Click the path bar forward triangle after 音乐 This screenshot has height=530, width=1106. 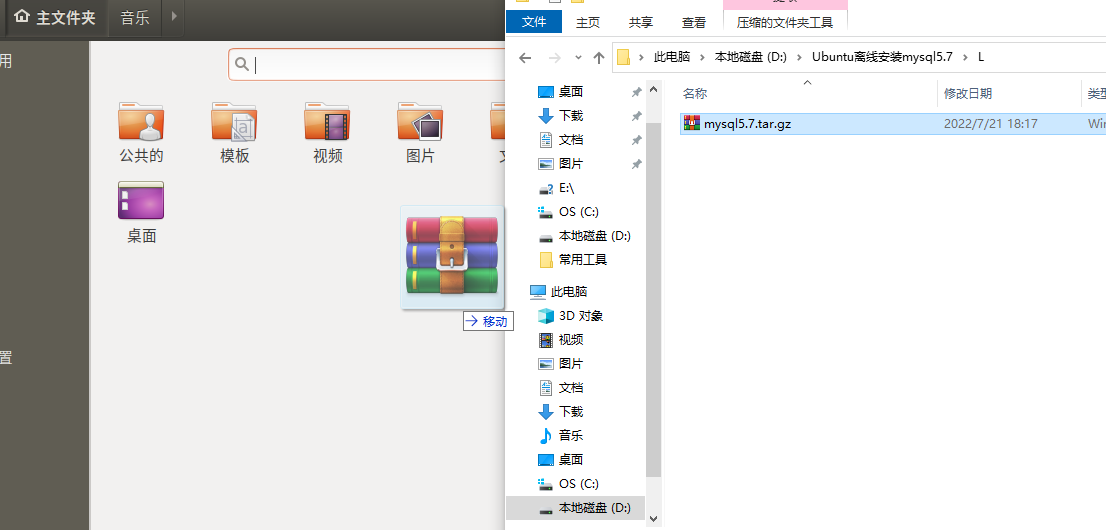pyautogui.click(x=174, y=17)
